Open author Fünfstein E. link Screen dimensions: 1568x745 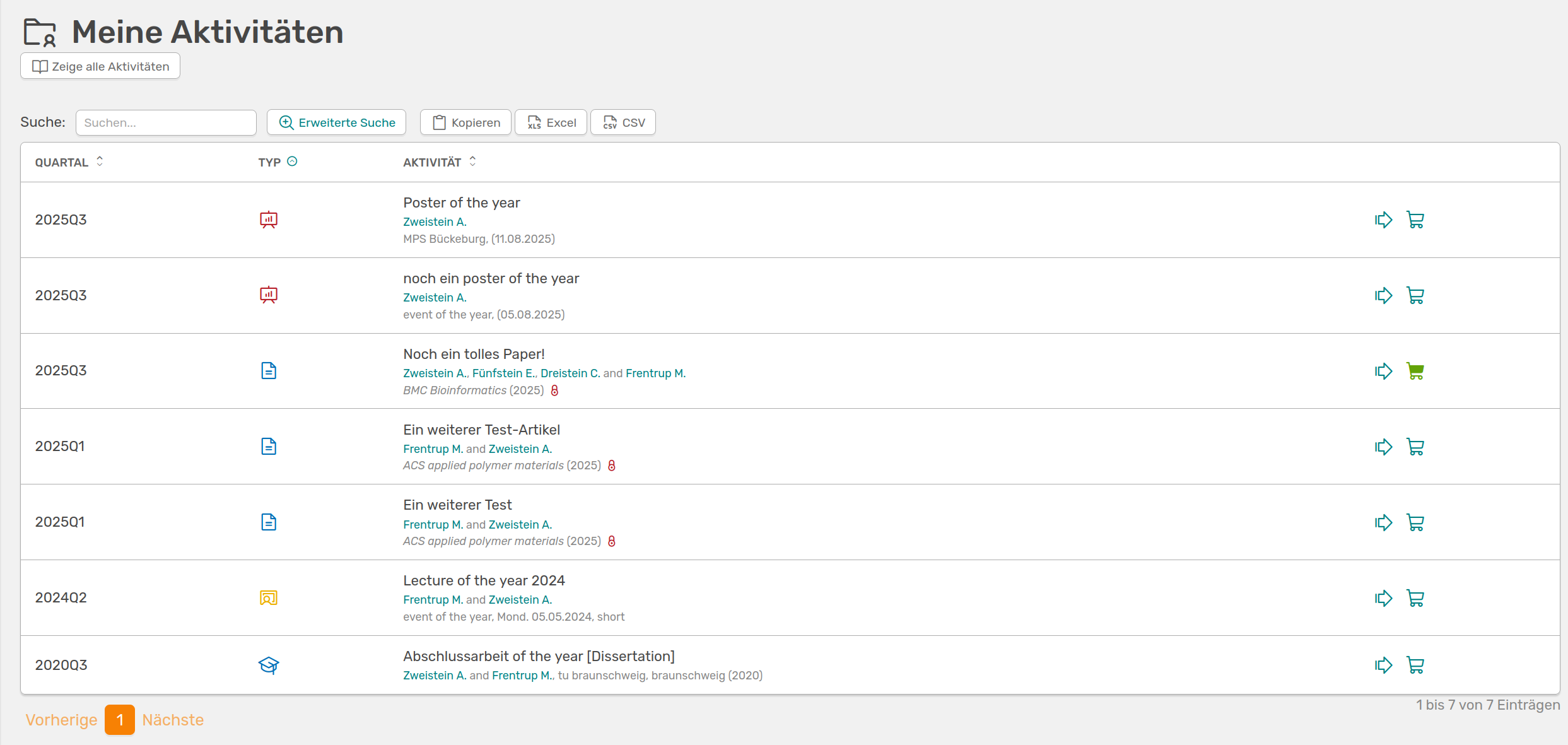pos(503,373)
